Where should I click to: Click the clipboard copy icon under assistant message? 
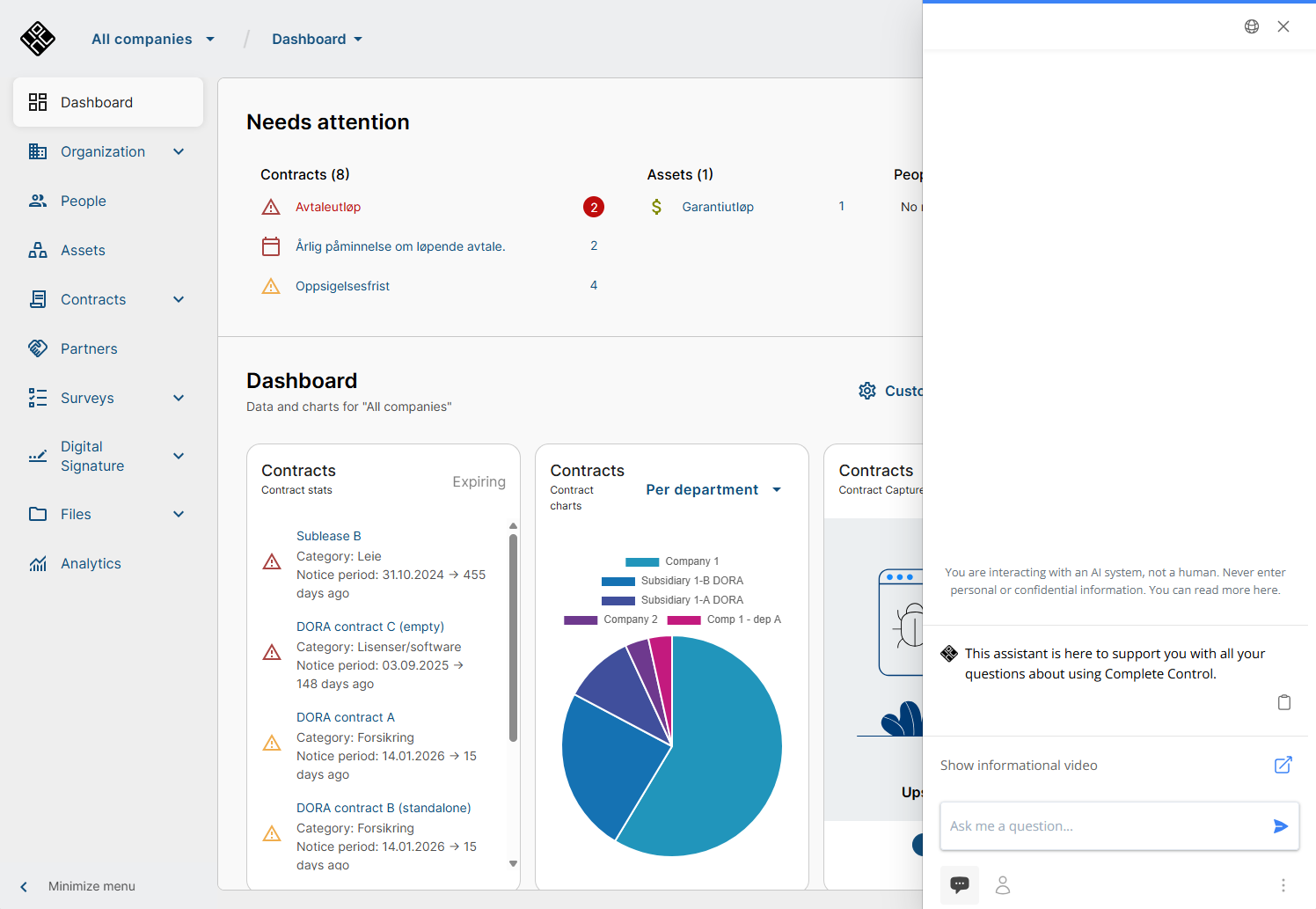click(1283, 702)
